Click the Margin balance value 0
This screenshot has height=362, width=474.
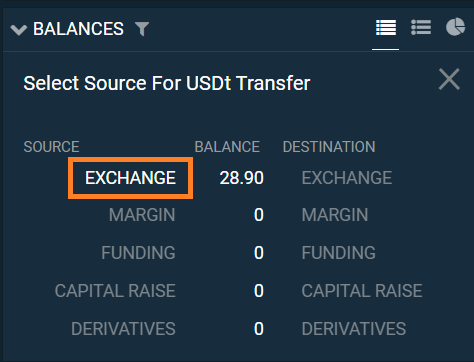[x=259, y=215]
